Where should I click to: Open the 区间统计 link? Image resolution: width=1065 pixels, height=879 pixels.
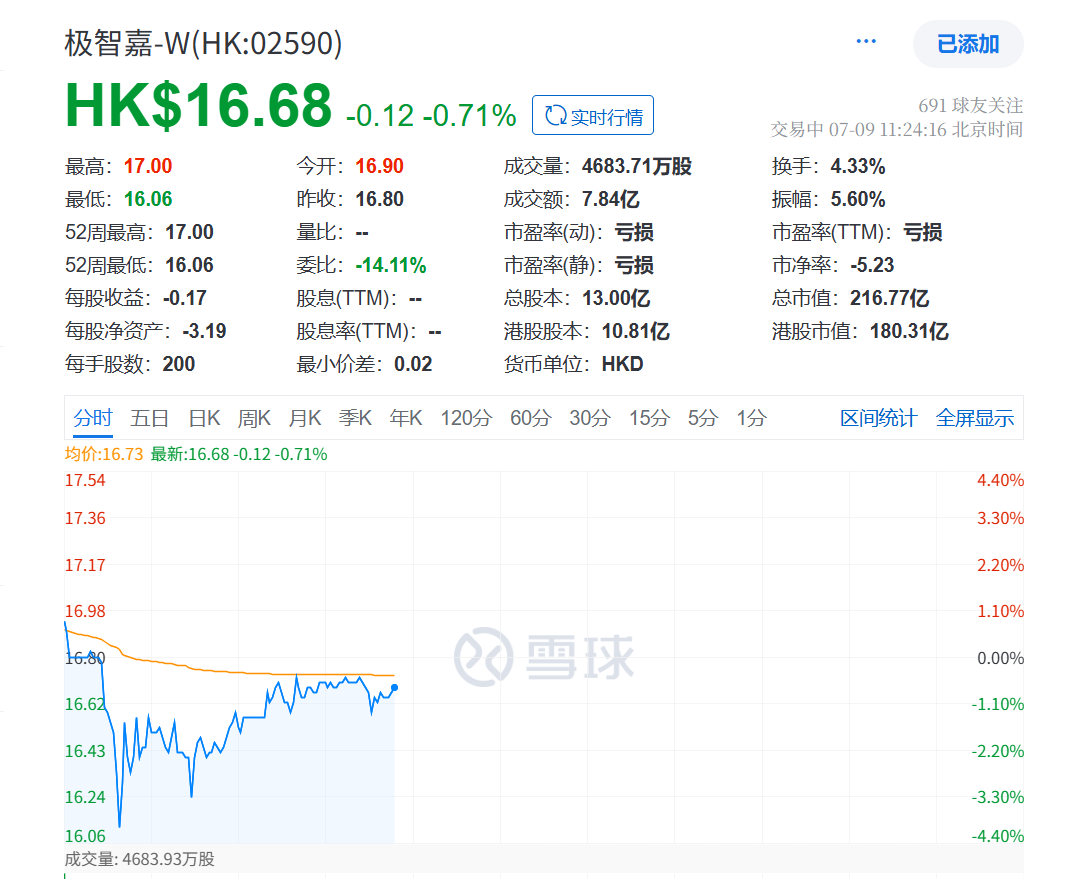coord(878,418)
